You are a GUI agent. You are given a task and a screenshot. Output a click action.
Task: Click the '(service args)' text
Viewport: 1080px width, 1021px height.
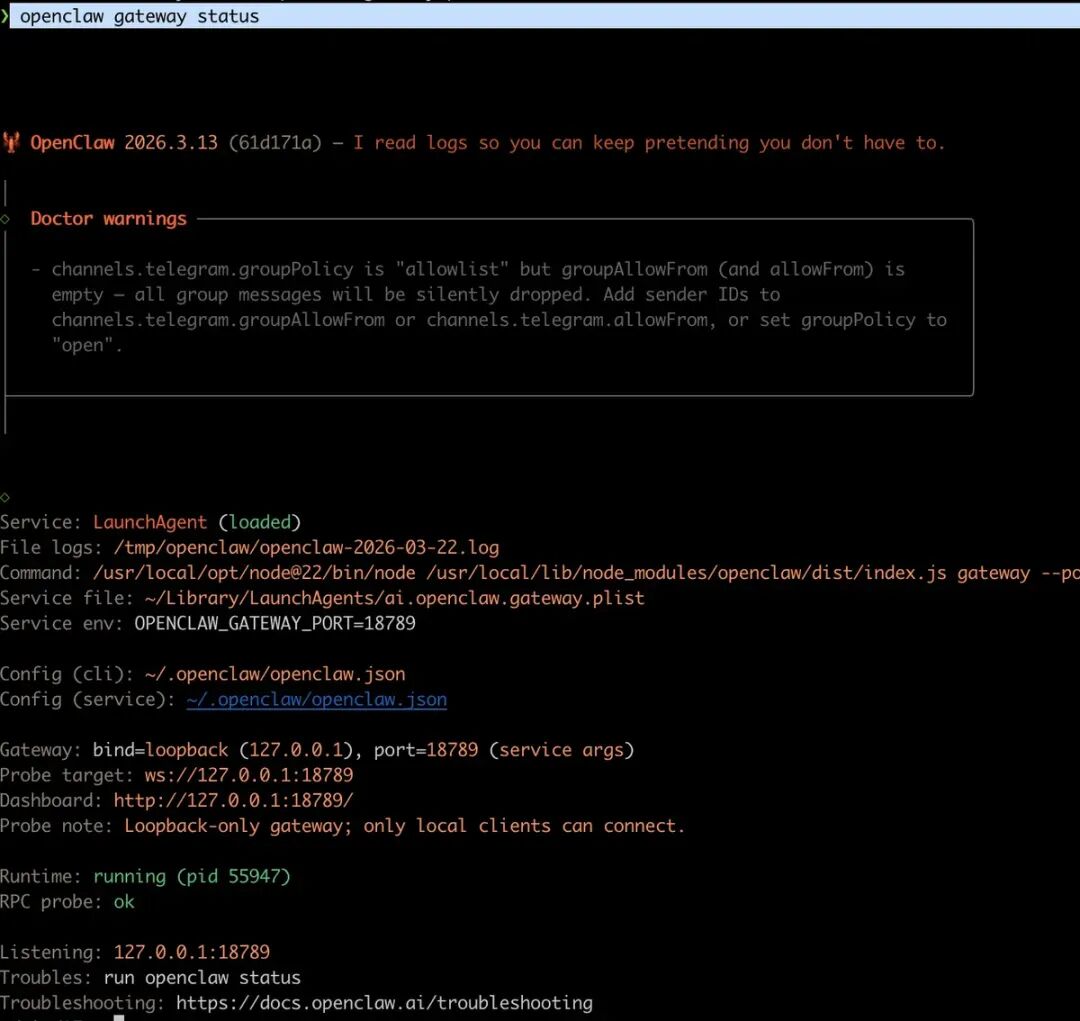(x=561, y=750)
